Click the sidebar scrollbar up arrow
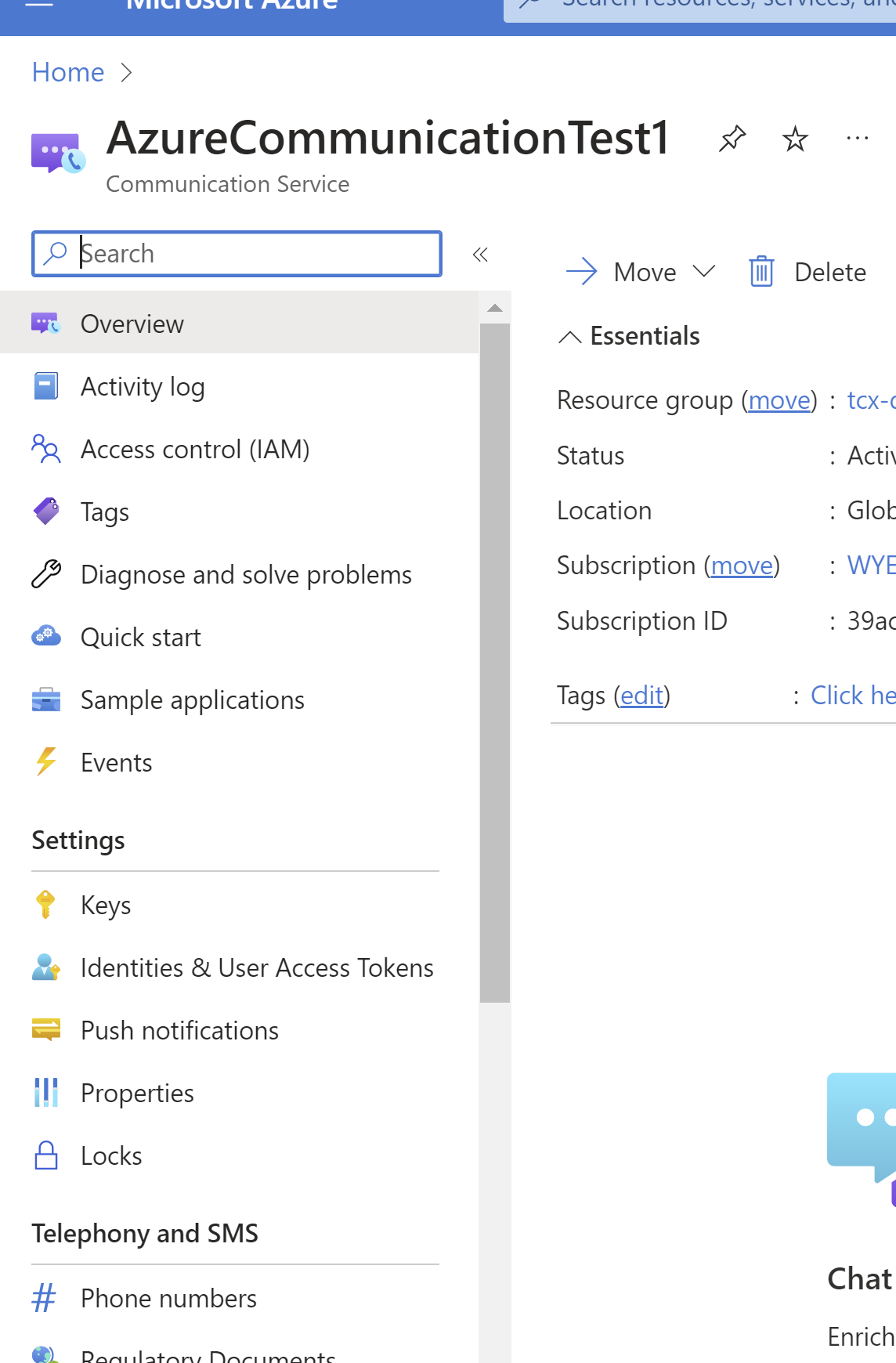Viewport: 896px width, 1363px height. (x=494, y=308)
